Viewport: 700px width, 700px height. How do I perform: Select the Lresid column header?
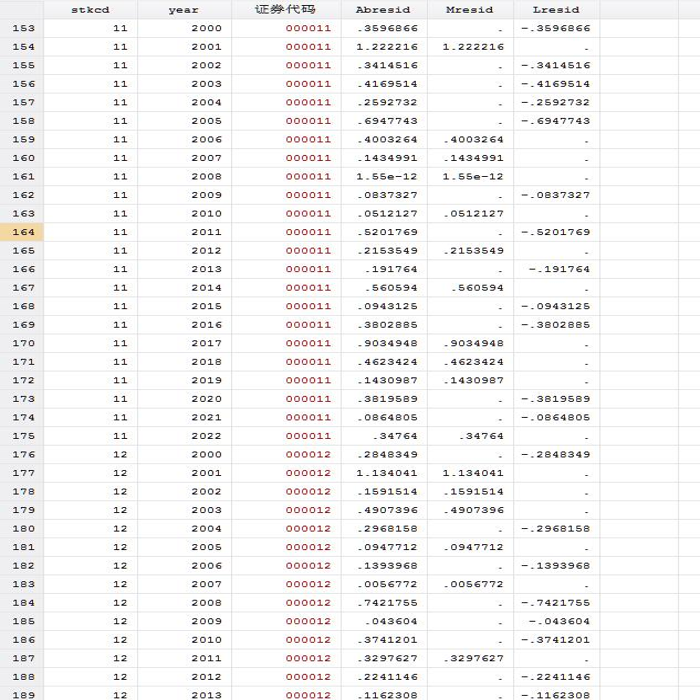[x=556, y=9]
